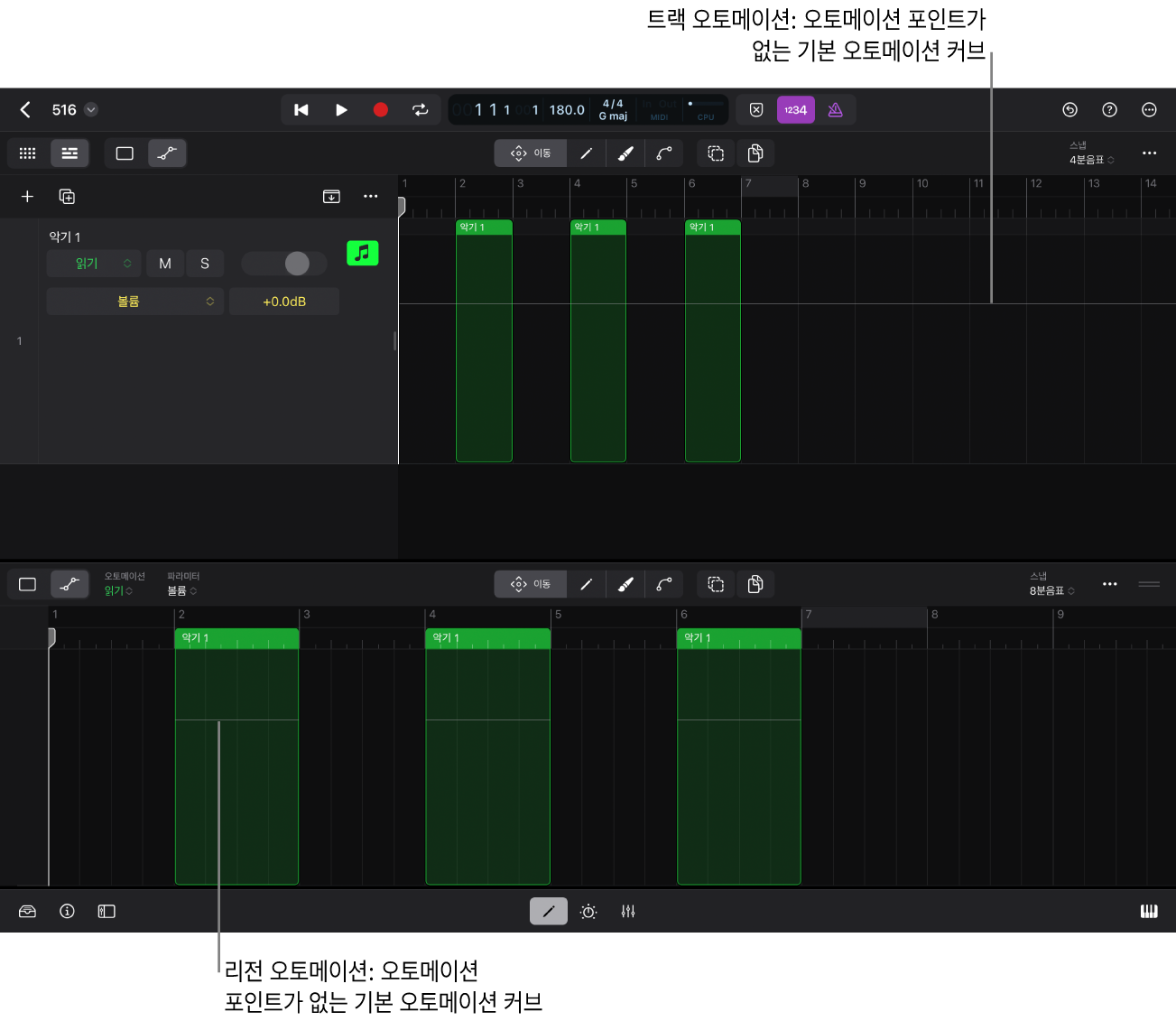Open the browser tray icon in bottom bar
Image resolution: width=1176 pixels, height=1021 pixels.
point(27,911)
